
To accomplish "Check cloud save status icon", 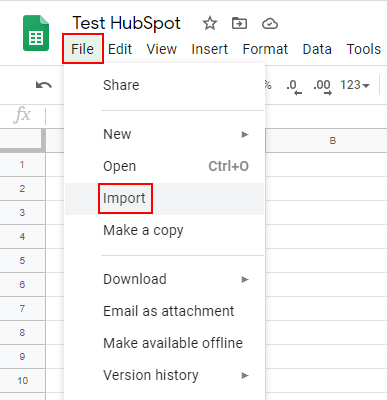I will 270,24.
